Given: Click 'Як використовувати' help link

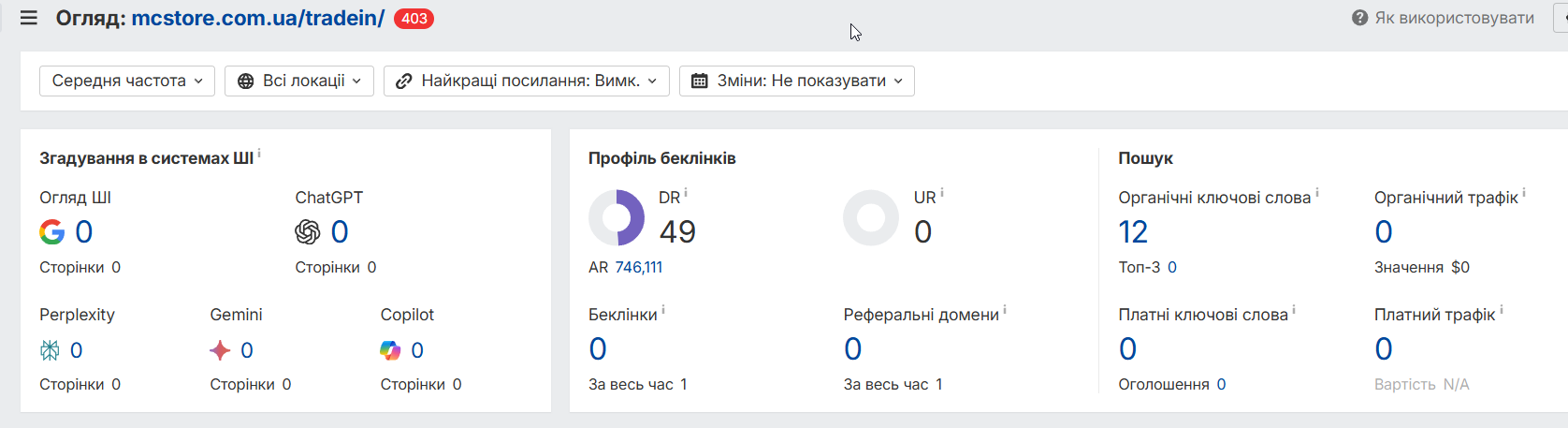Looking at the screenshot, I should coord(1454,18).
